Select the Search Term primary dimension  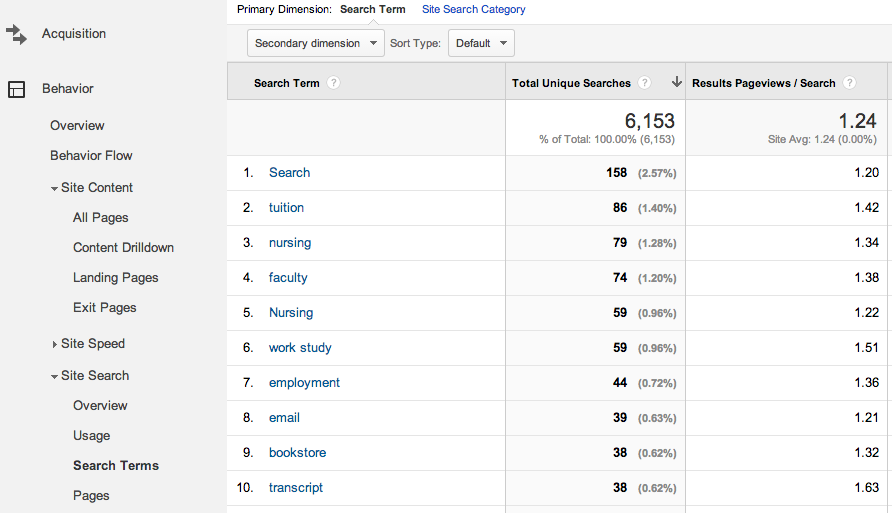tap(372, 9)
